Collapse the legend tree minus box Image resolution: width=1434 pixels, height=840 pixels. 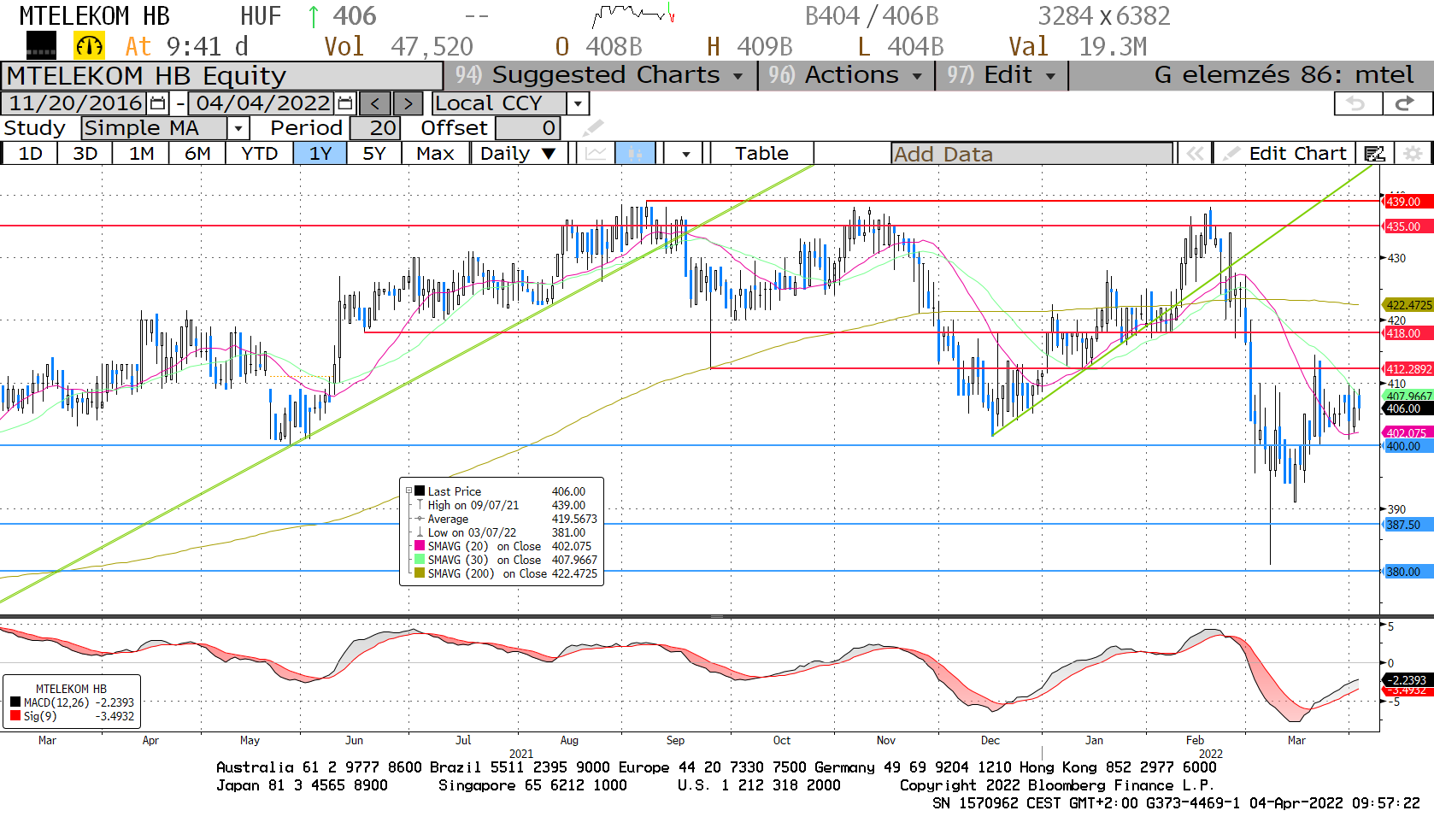(x=408, y=491)
